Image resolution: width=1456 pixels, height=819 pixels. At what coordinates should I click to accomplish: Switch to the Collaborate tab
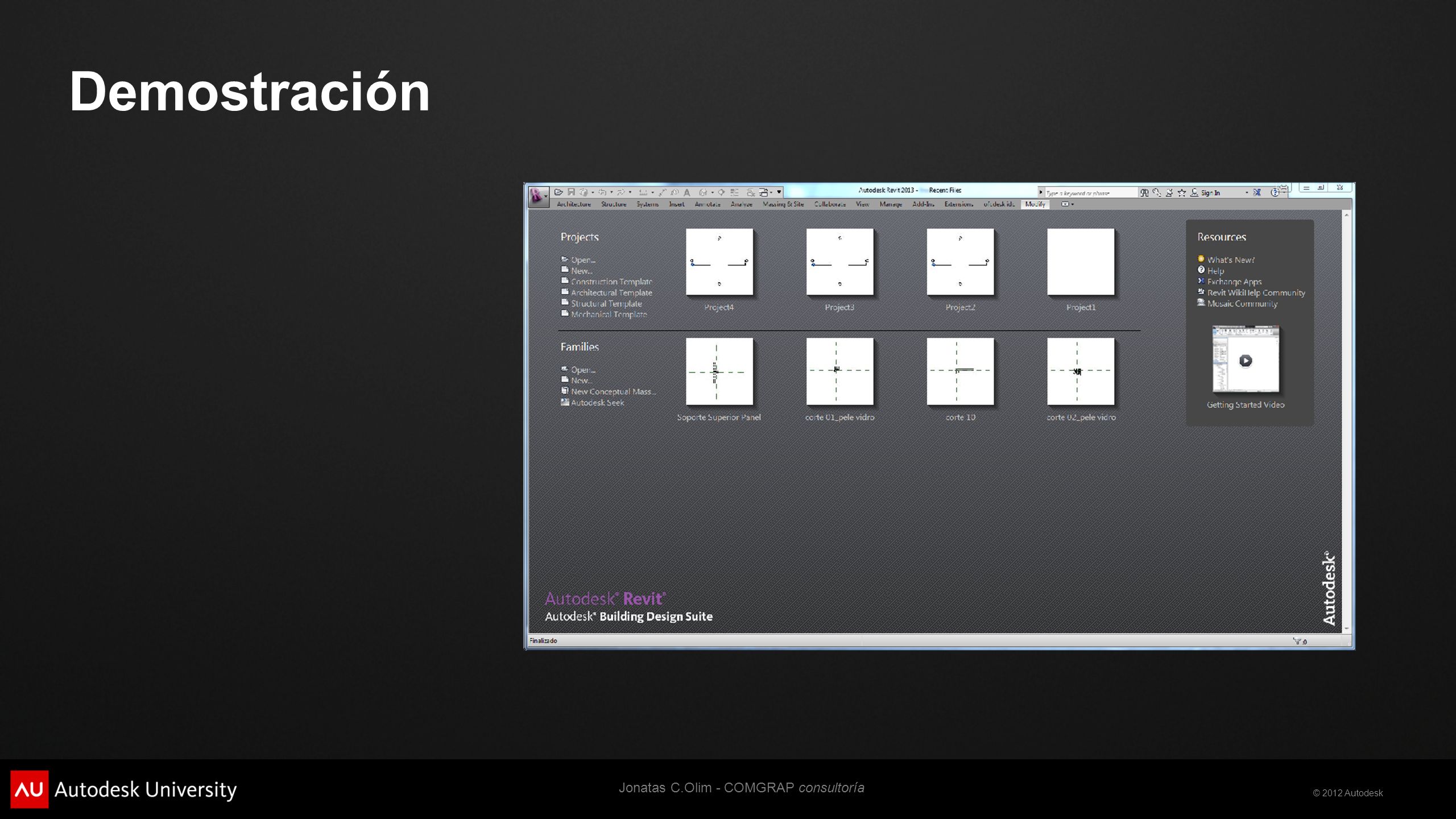(x=830, y=204)
